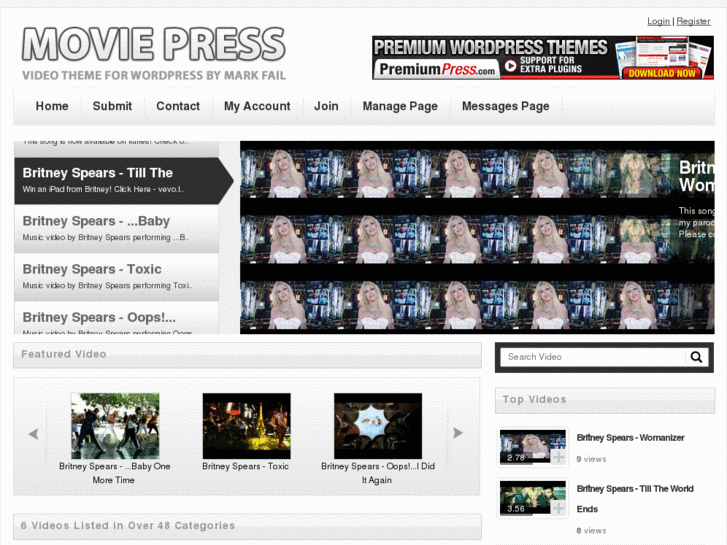Click the play icon in PremiumPress banner
727x545 pixels.
[510, 66]
